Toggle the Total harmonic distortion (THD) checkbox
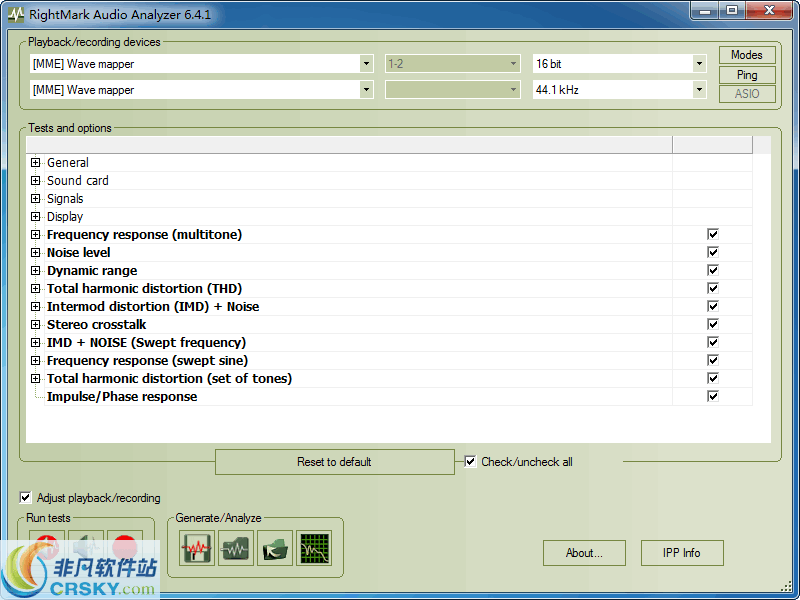This screenshot has width=800, height=600. pyautogui.click(x=713, y=288)
